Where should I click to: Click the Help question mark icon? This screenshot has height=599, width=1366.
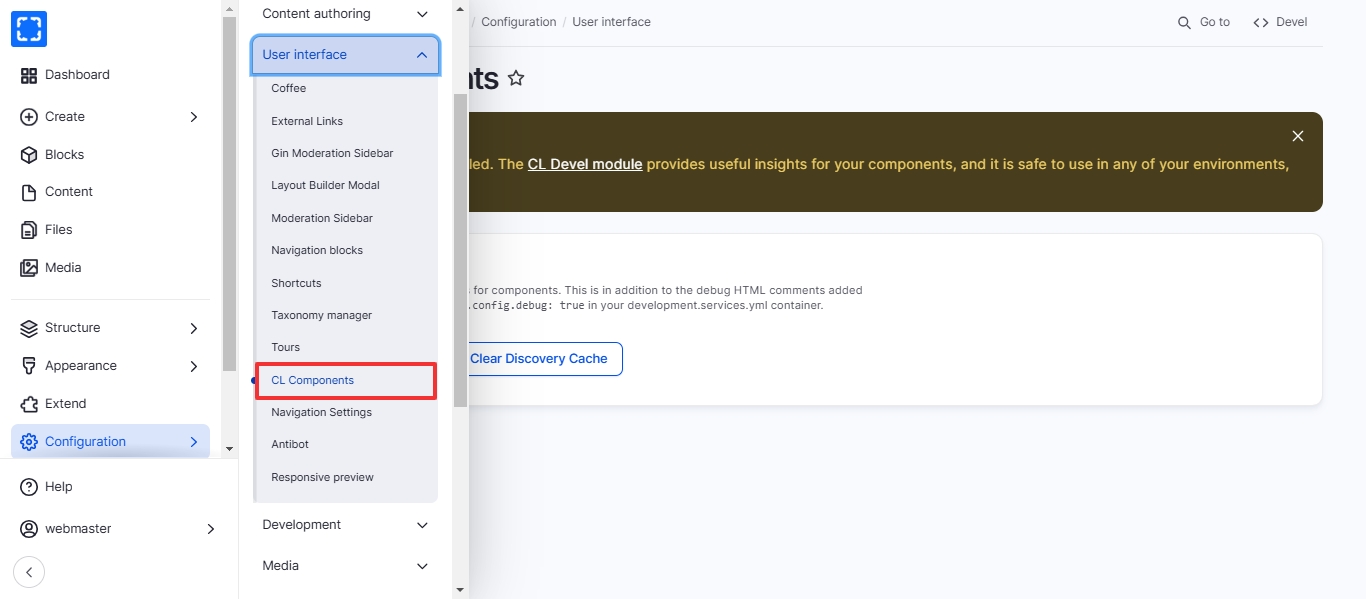click(x=29, y=487)
